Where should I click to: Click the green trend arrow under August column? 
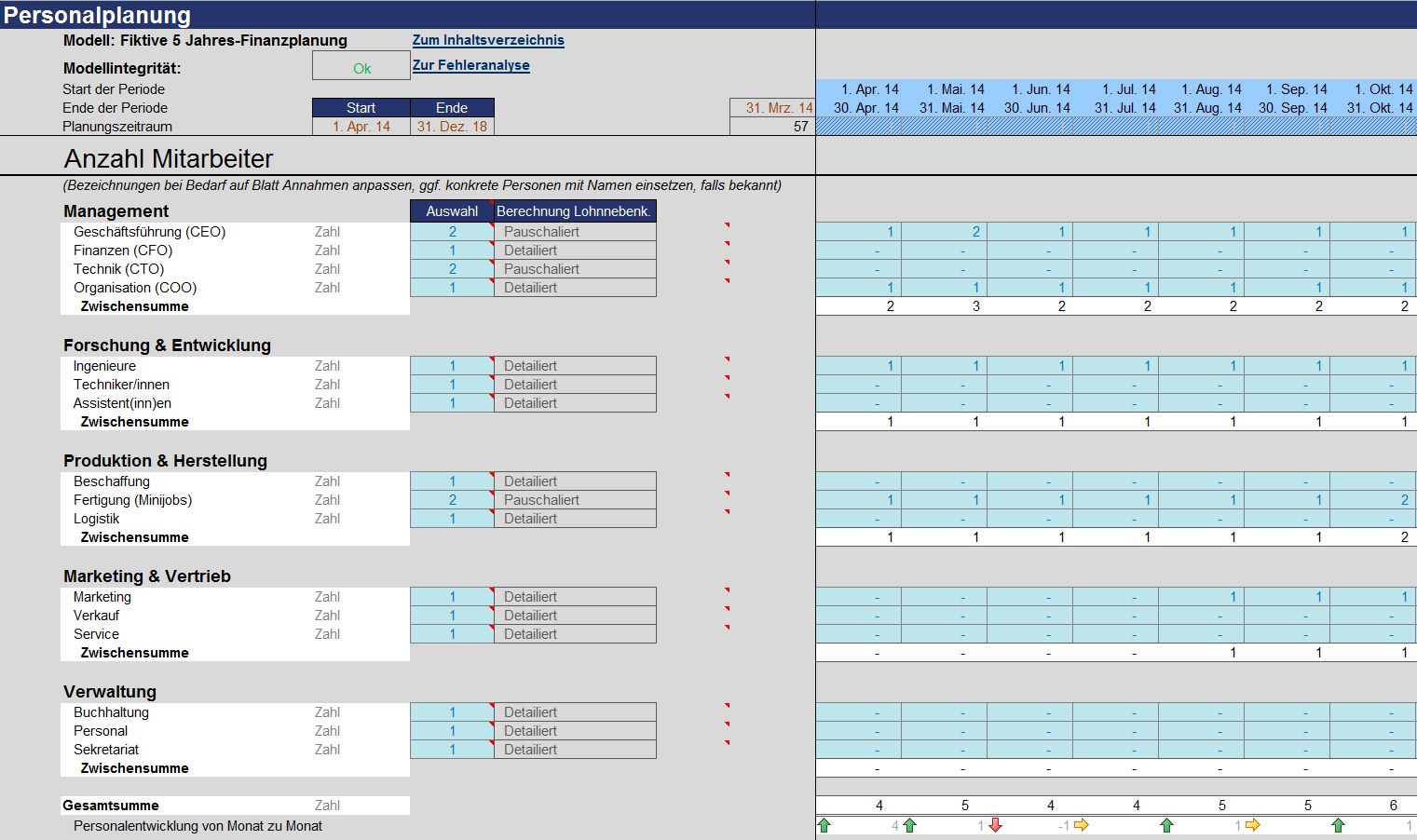pyautogui.click(x=1166, y=825)
